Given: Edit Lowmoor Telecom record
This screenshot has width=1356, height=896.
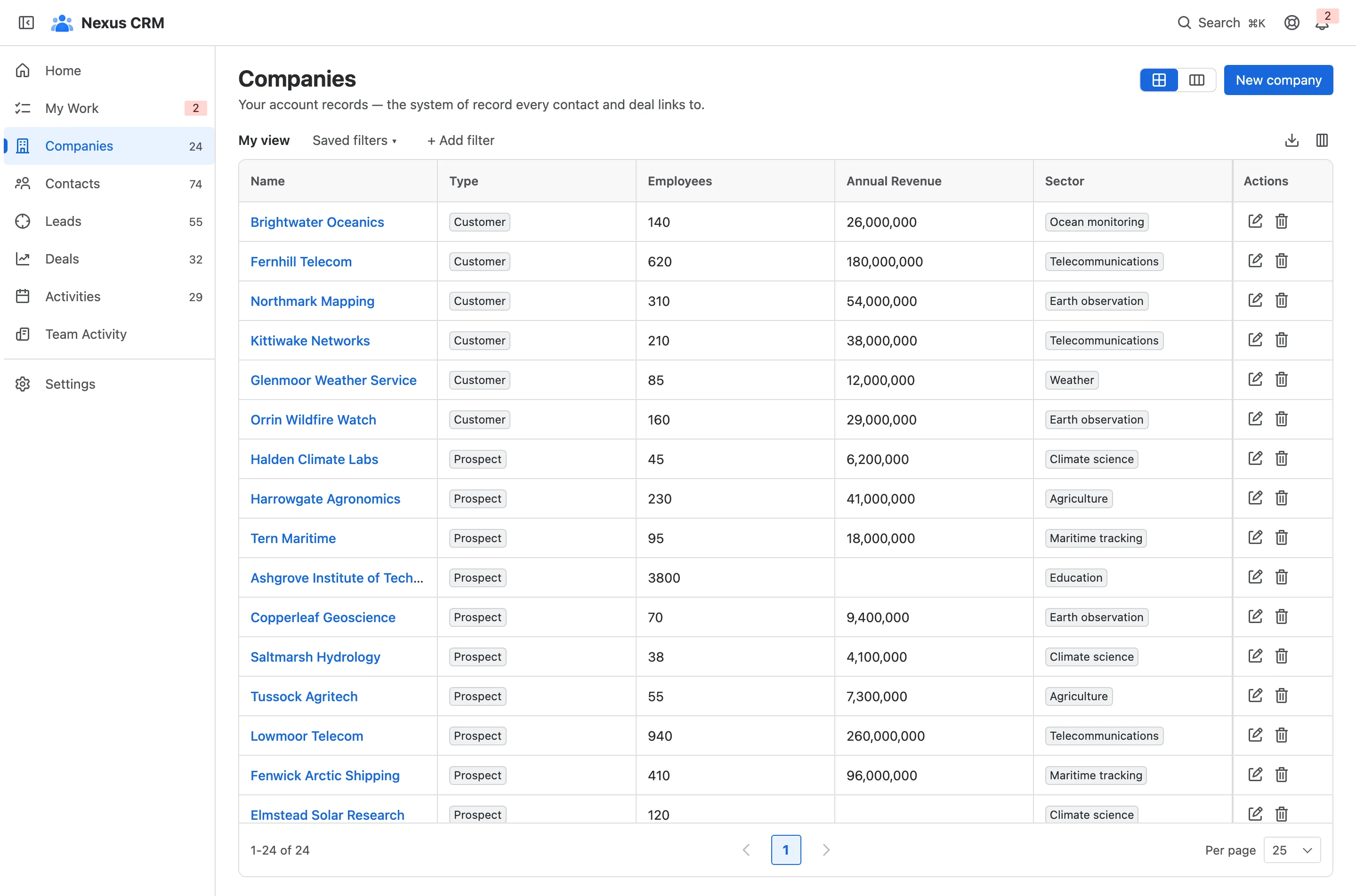Looking at the screenshot, I should point(1255,736).
